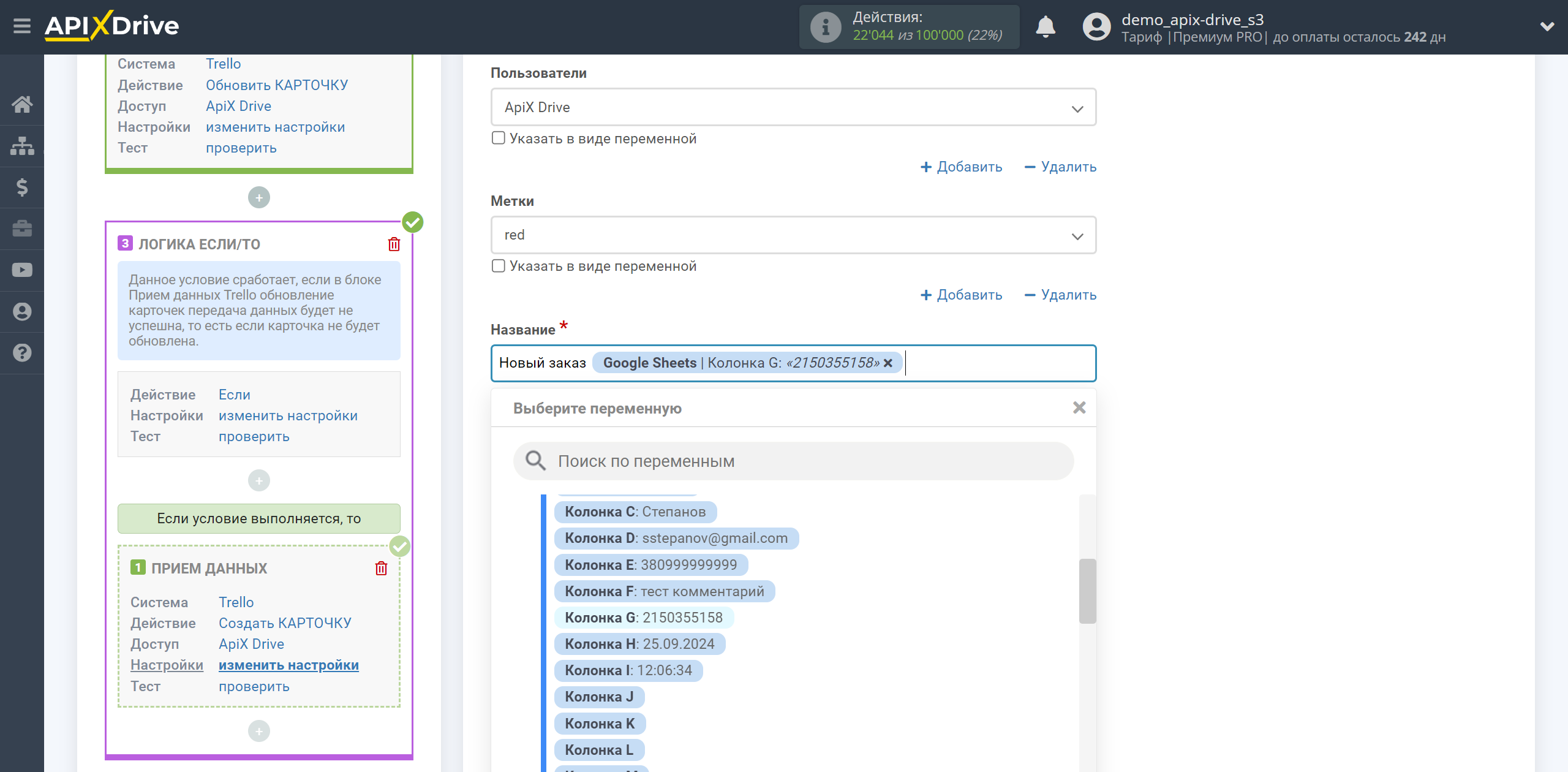The image size is (1568, 772).
Task: Add a step below ПРИЕМ ДАННЫХ block
Action: click(x=259, y=731)
